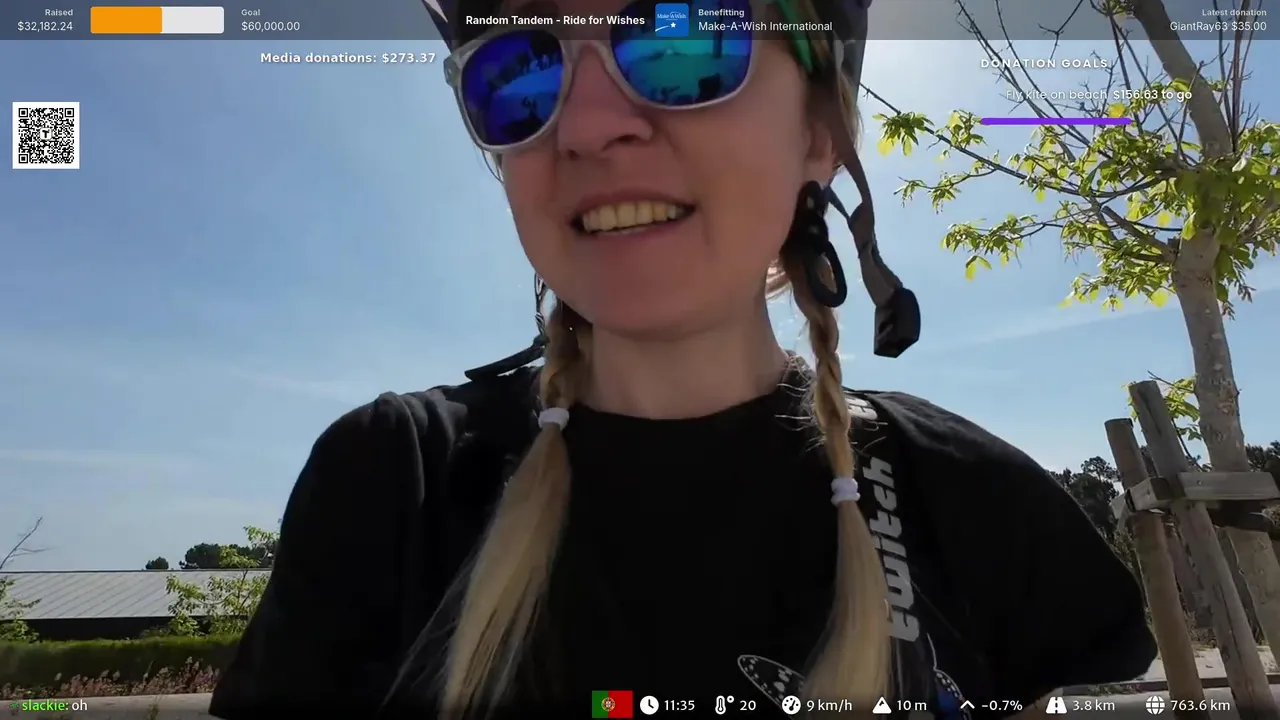Click the time value 11:35
This screenshot has height=720, width=1280.
coord(679,705)
